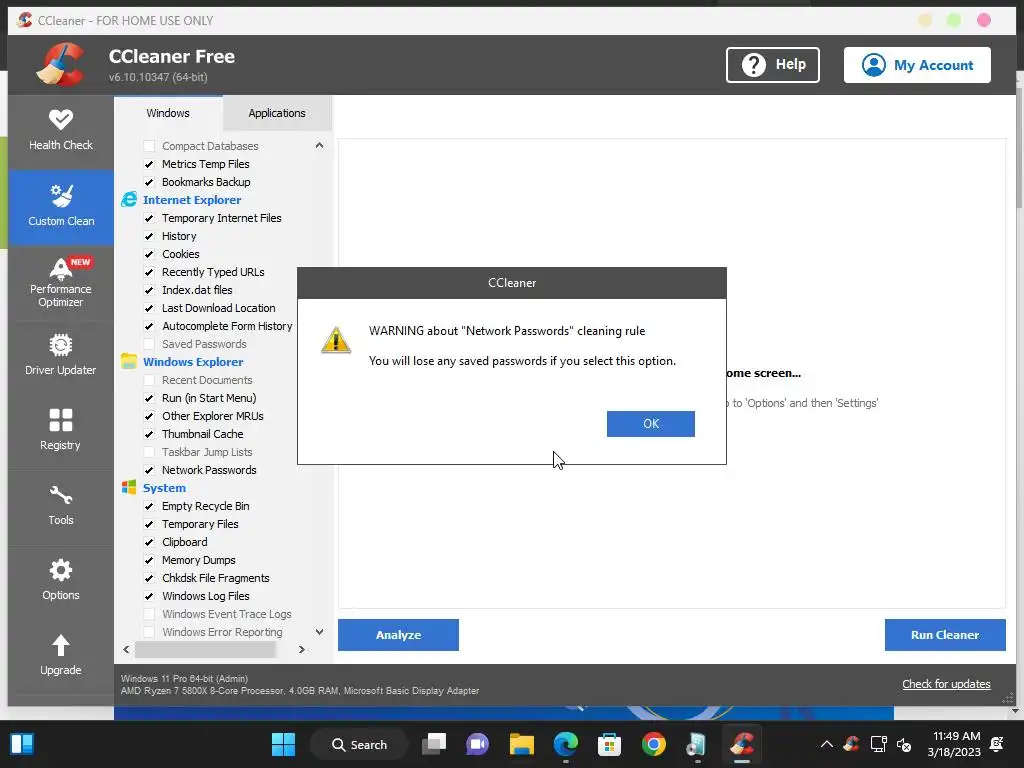Click the warning triangle icon in dialog
Viewport: 1024px width, 768px height.
pos(336,340)
